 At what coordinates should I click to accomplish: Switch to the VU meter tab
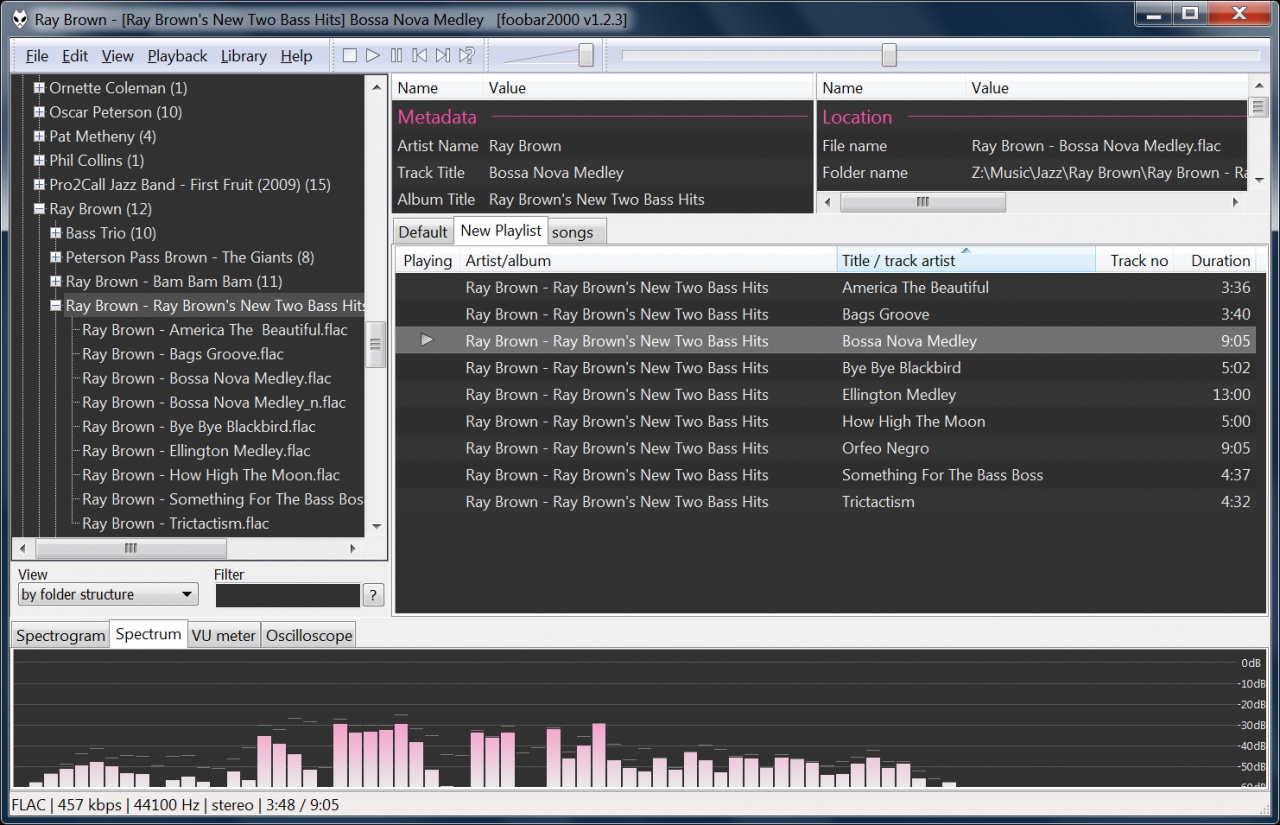[x=223, y=636]
